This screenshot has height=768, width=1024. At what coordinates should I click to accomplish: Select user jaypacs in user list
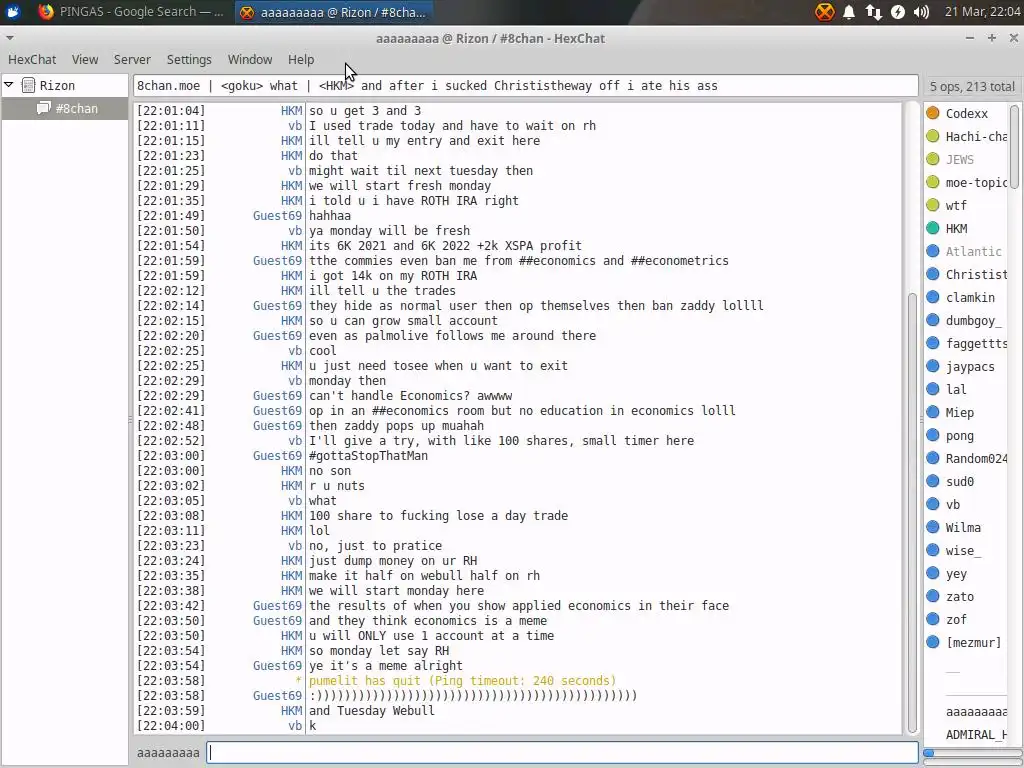coord(970,366)
